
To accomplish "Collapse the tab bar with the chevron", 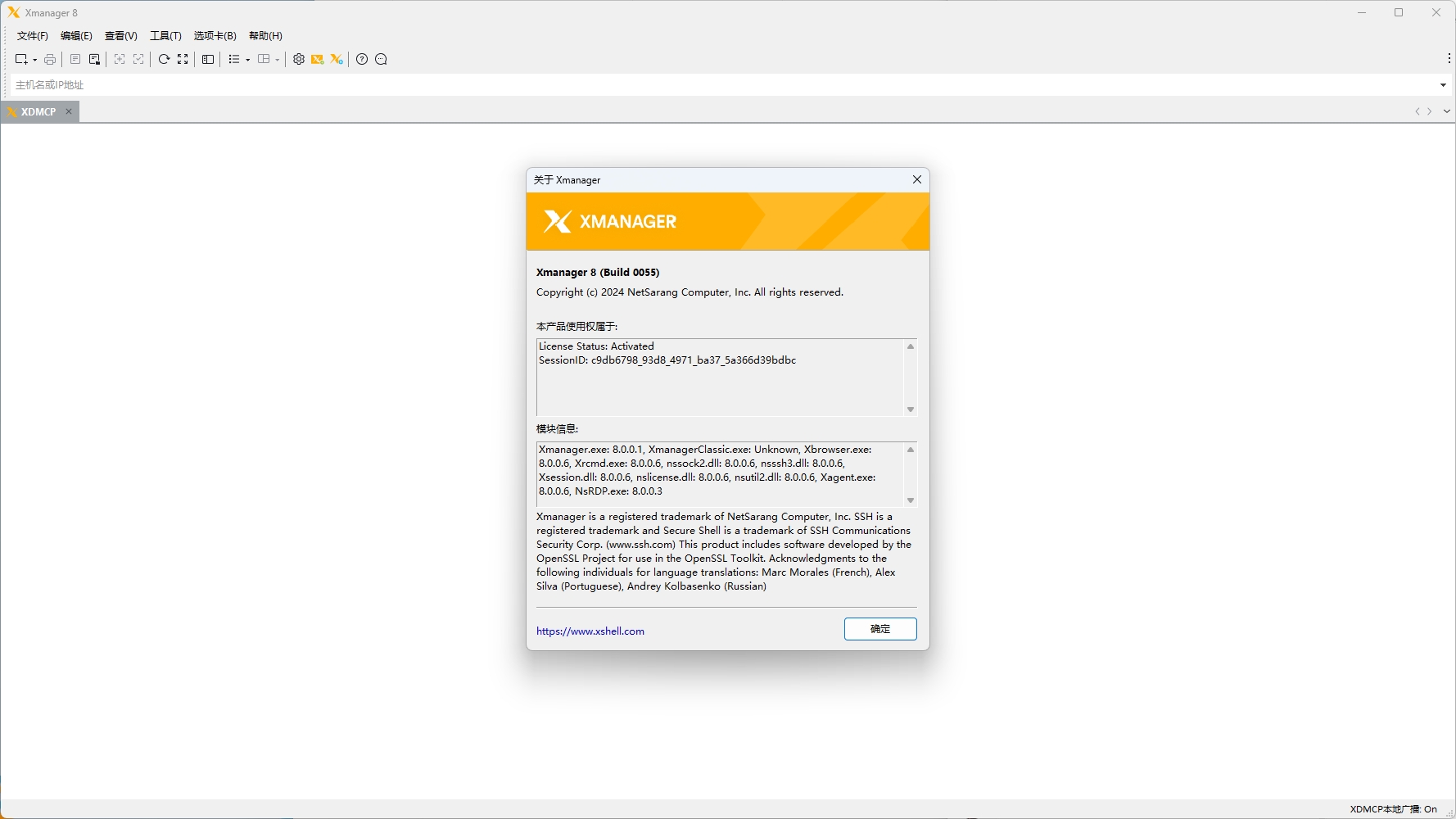I will point(1445,111).
